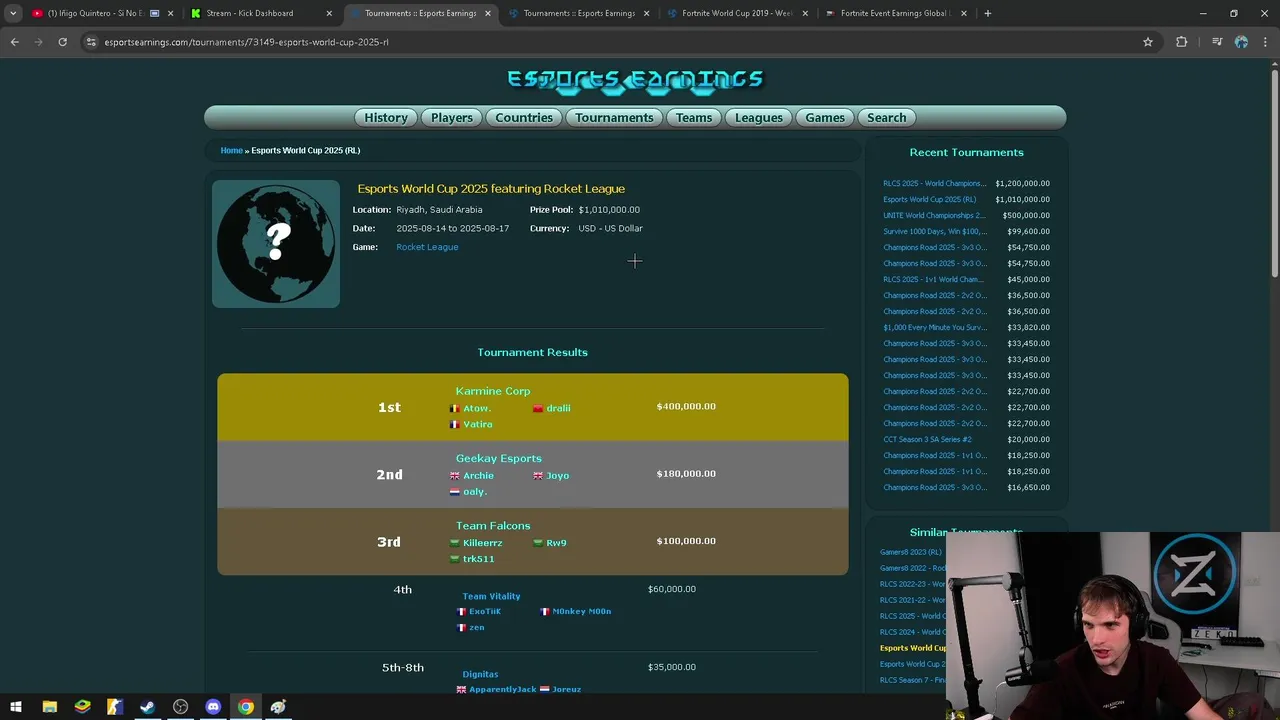Click the Esports Earnings site logo

635,80
